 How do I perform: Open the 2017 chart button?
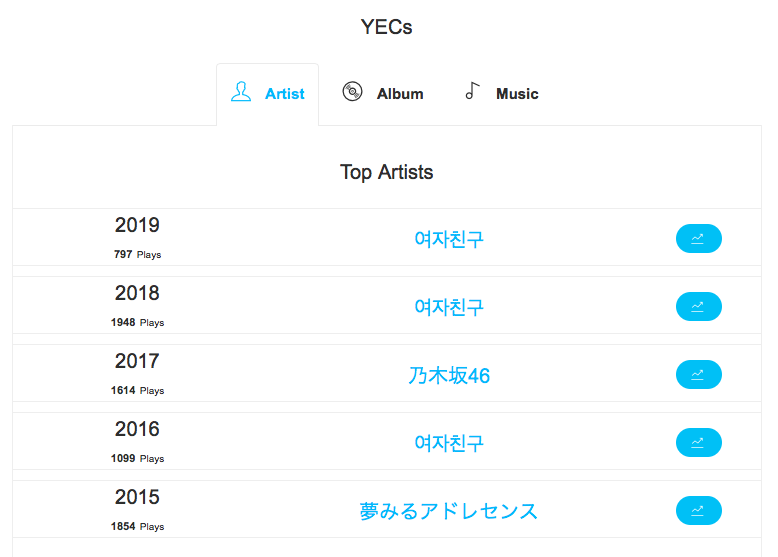pyautogui.click(x=698, y=374)
